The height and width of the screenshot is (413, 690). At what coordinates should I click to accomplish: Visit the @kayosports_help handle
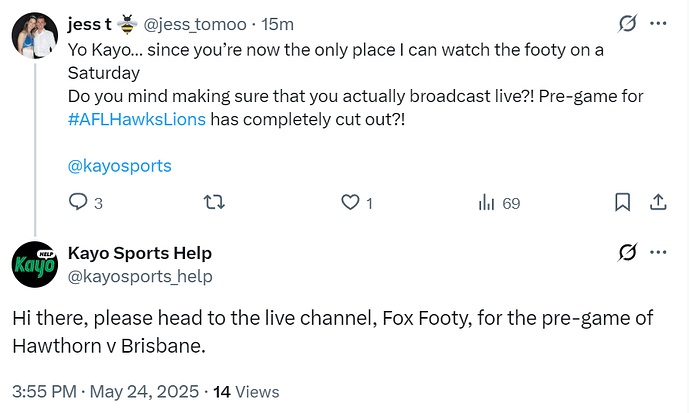point(139,275)
